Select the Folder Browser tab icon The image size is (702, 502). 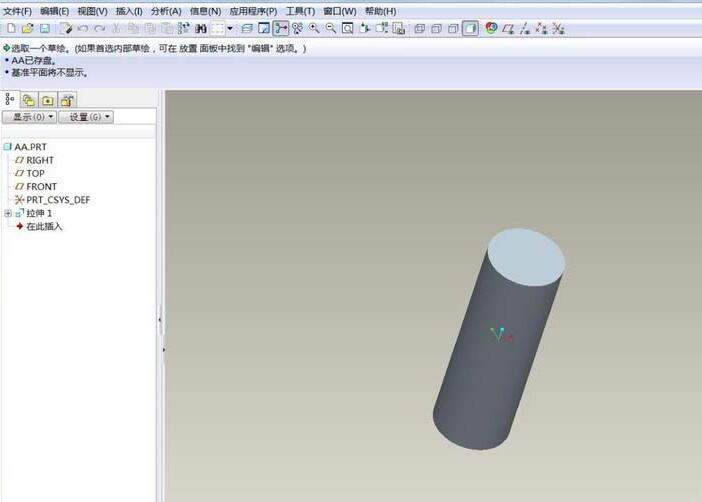[29, 100]
